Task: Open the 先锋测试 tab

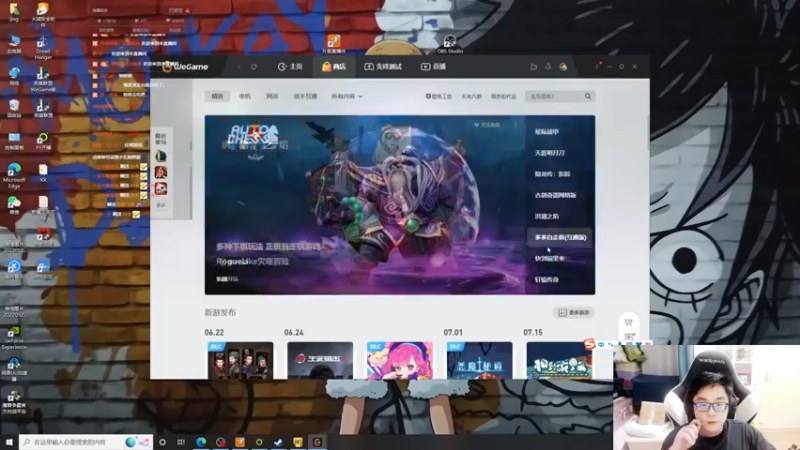Action: [x=383, y=67]
